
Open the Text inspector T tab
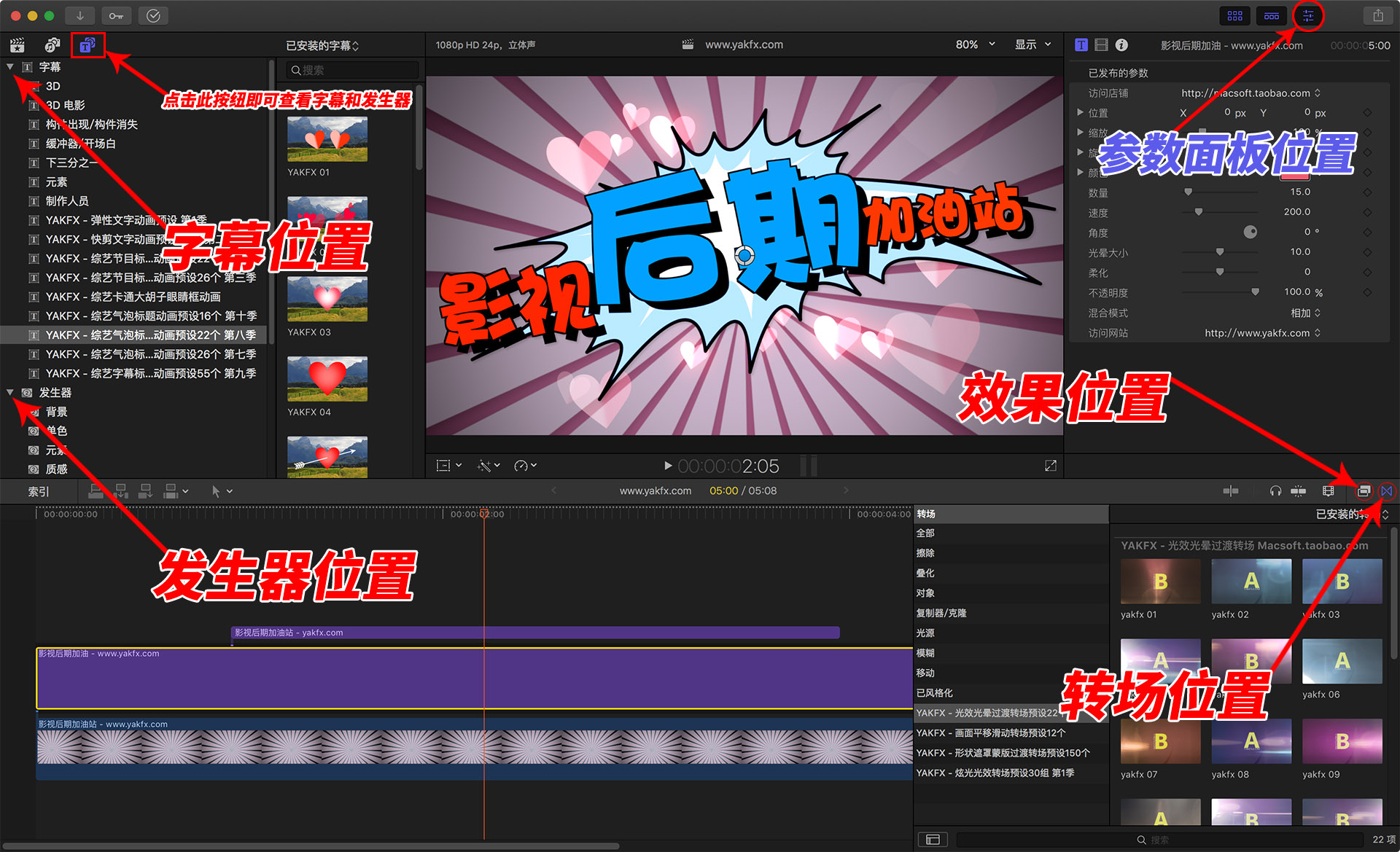pos(1081,45)
